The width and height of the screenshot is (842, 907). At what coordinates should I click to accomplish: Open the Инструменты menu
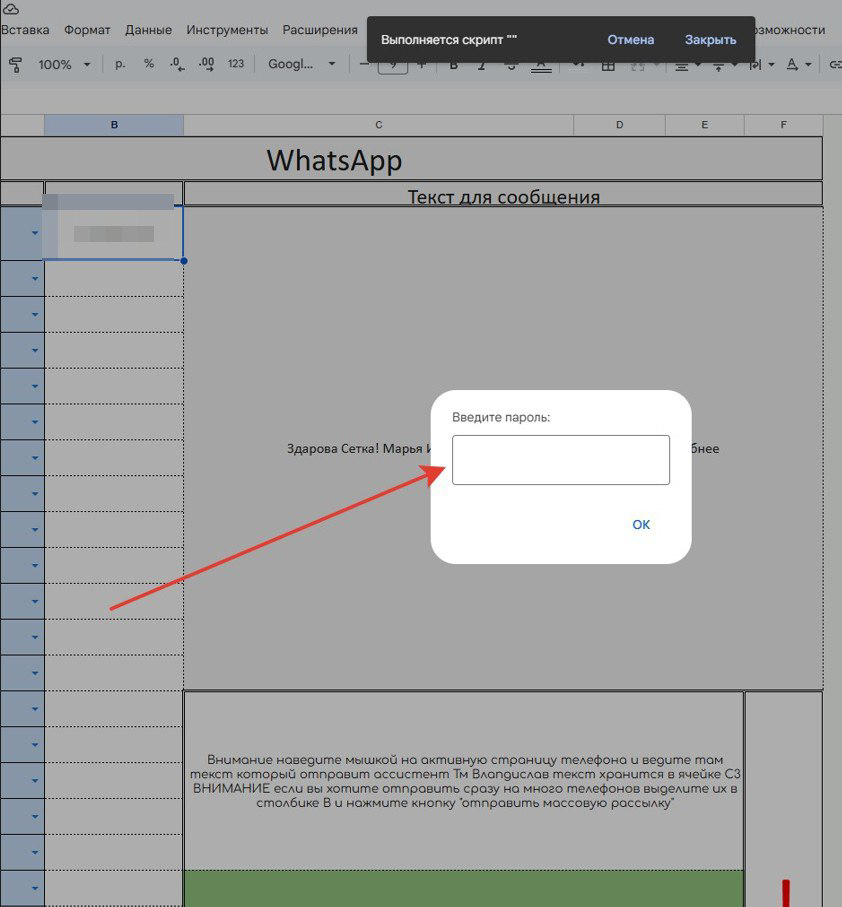[x=227, y=30]
